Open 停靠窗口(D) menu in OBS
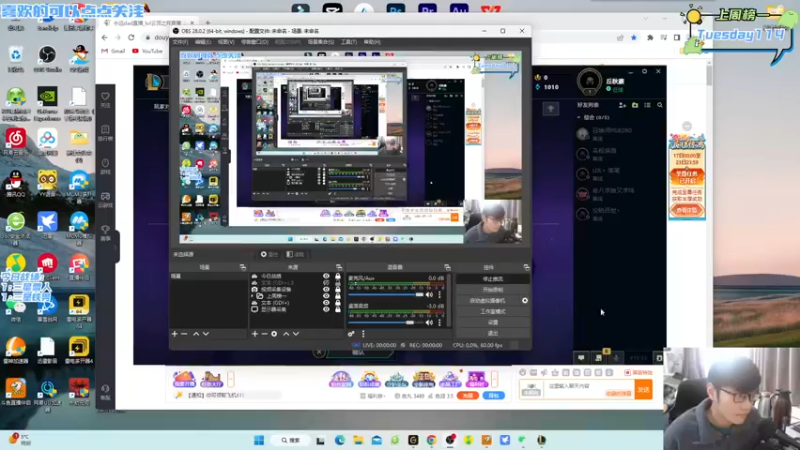The height and width of the screenshot is (450, 800). point(254,42)
